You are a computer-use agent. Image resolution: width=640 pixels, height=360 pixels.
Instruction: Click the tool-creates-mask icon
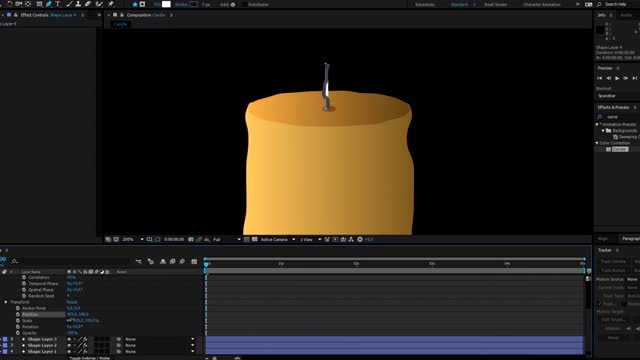tap(142, 4)
